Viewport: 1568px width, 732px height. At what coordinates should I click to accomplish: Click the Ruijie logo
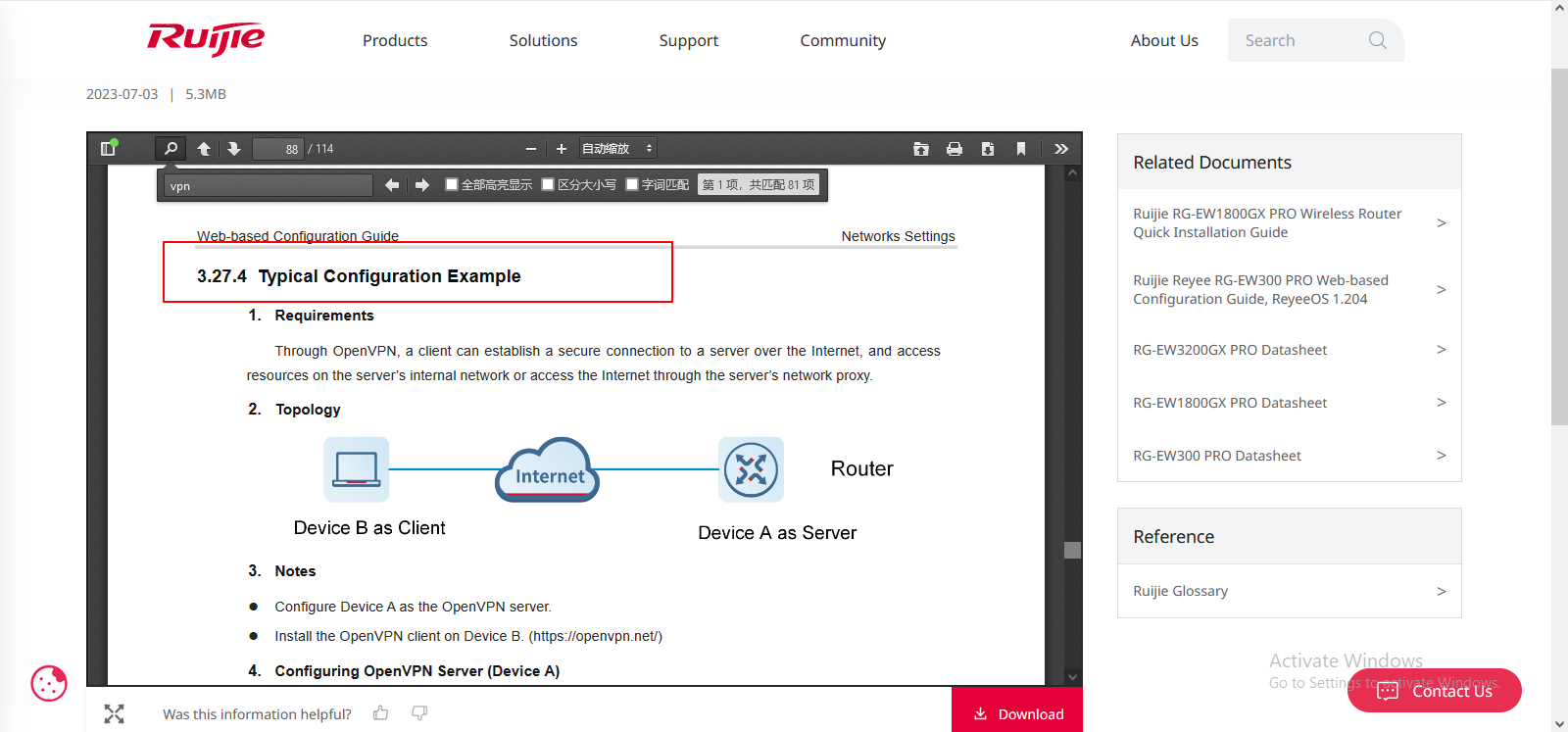(206, 39)
